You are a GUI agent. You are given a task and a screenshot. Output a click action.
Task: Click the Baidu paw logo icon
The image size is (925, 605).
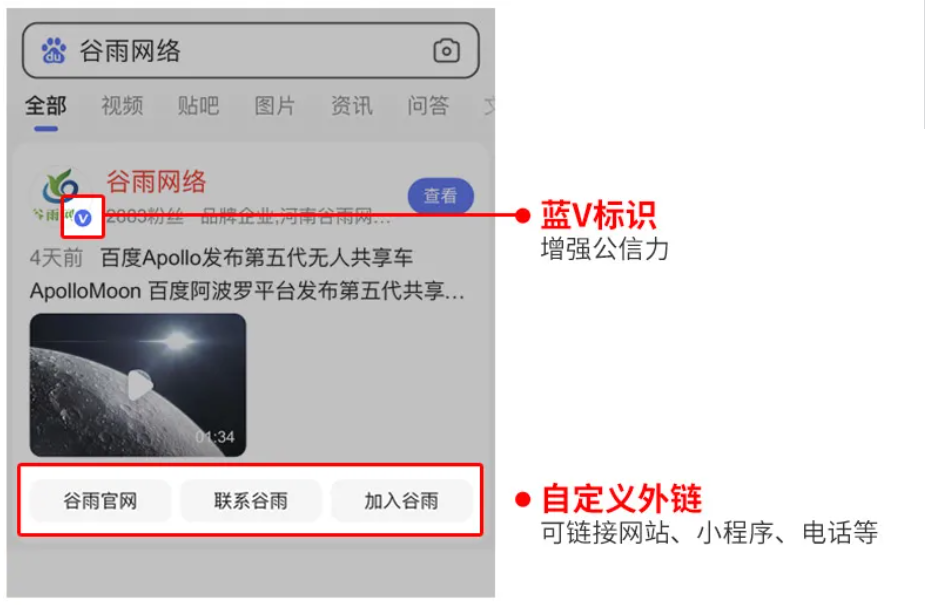tap(54, 51)
